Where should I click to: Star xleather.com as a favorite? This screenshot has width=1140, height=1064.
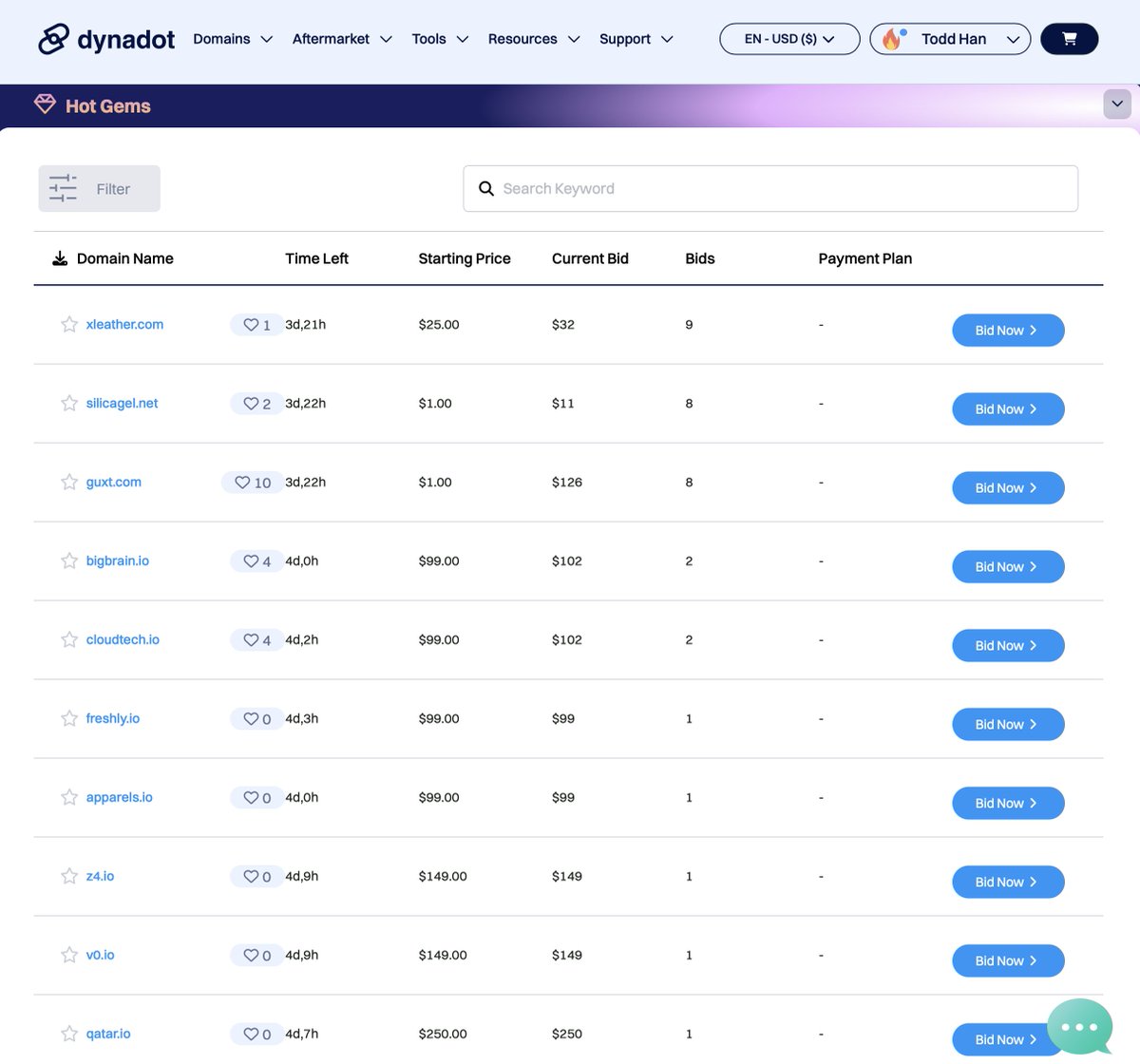coord(69,324)
